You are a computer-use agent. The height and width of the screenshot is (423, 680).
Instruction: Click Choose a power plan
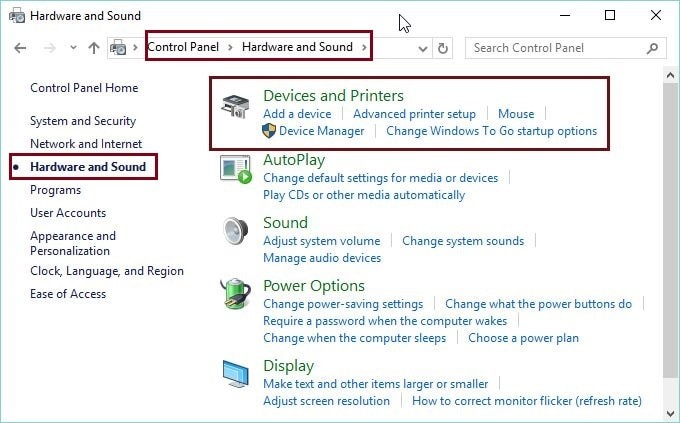tap(523, 338)
